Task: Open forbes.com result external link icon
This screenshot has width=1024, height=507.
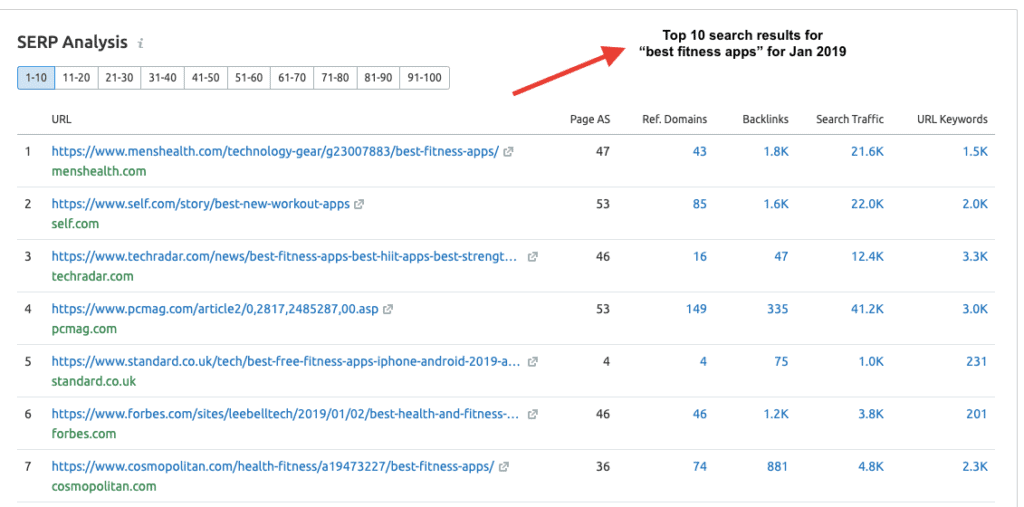Action: (x=533, y=414)
